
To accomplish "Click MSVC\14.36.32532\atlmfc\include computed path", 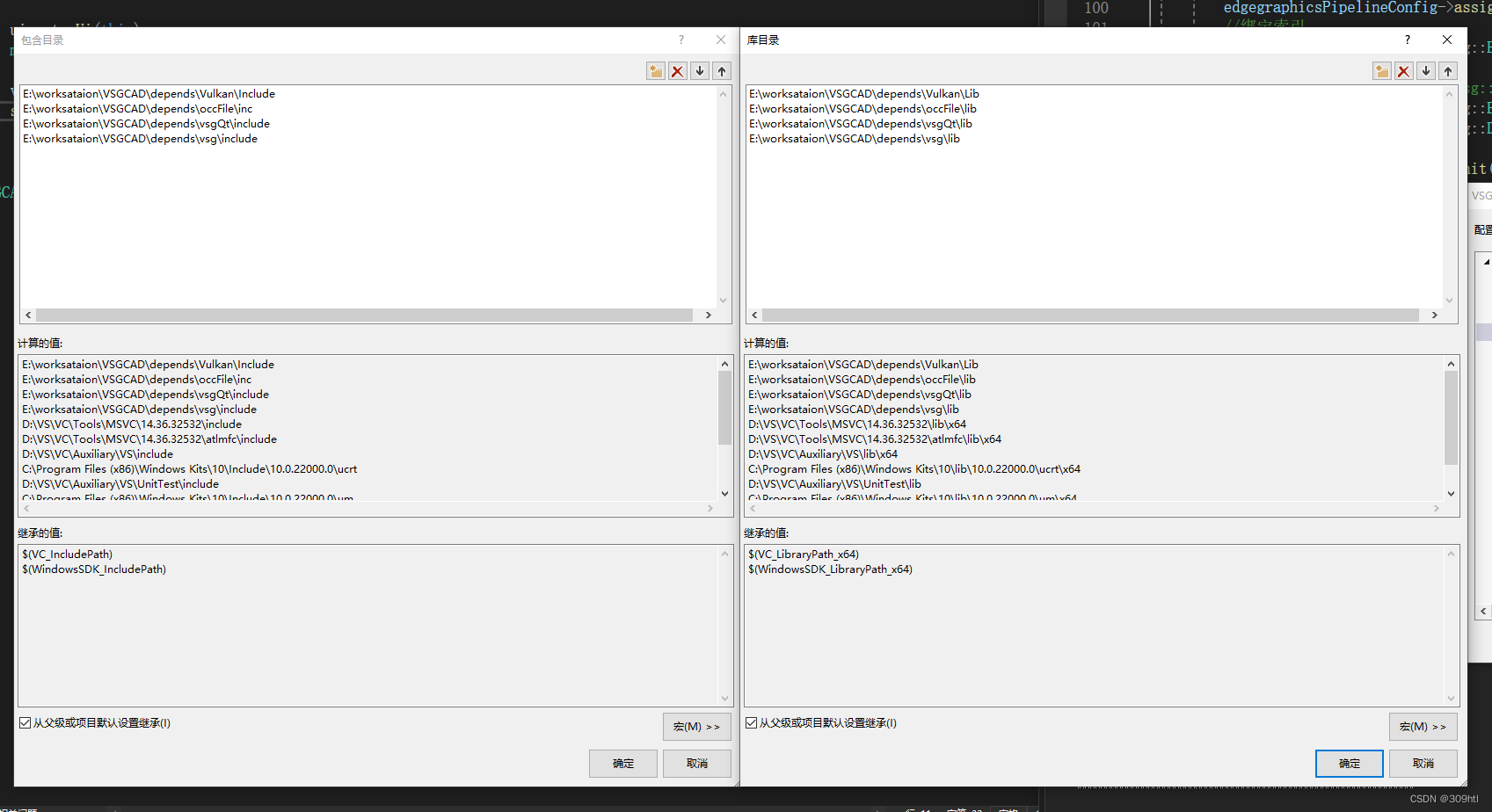I will 149,439.
